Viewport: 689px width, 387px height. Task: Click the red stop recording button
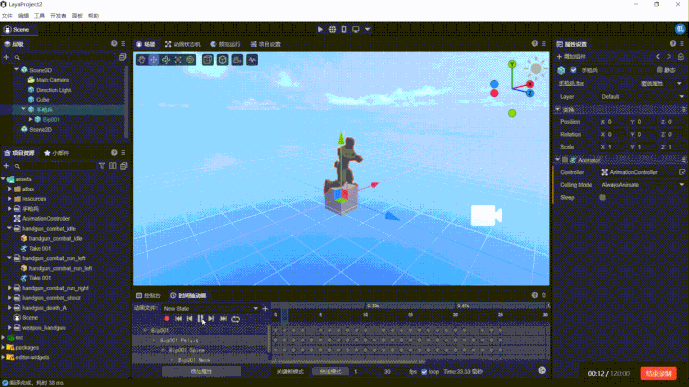tap(658, 373)
